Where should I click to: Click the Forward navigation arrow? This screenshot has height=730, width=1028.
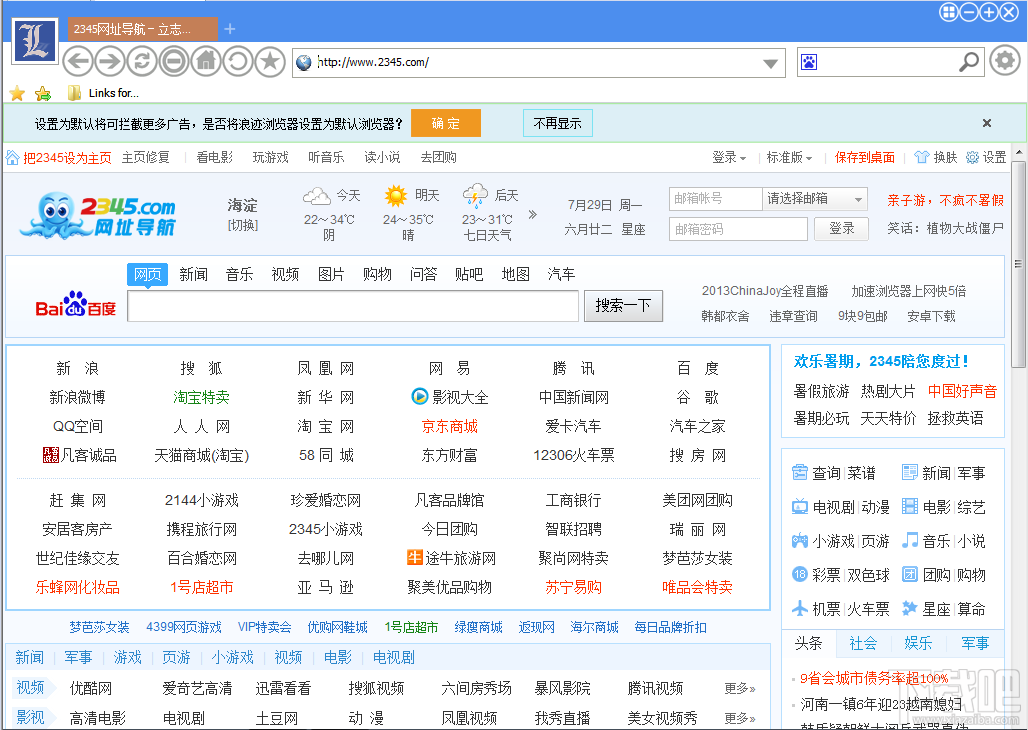(110, 62)
